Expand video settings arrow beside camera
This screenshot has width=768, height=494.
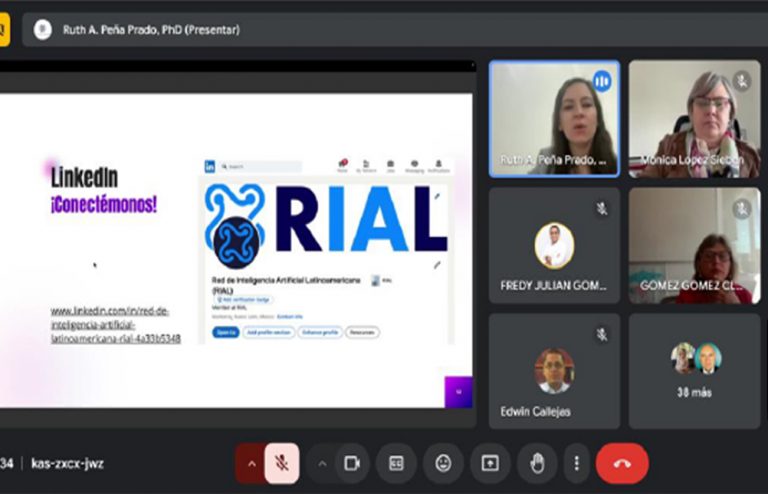322,463
